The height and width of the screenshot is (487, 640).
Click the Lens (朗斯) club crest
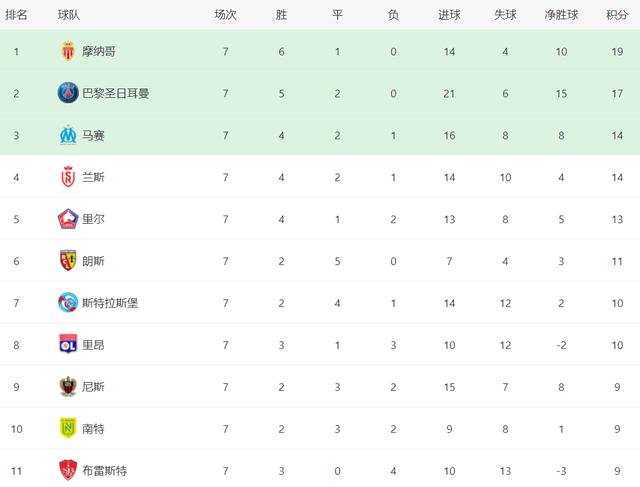tap(68, 261)
